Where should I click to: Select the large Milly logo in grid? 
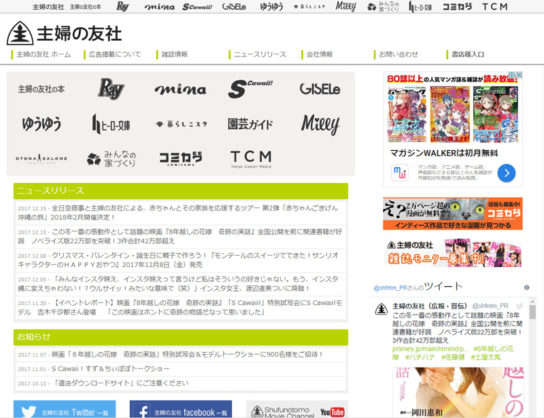tap(320, 124)
